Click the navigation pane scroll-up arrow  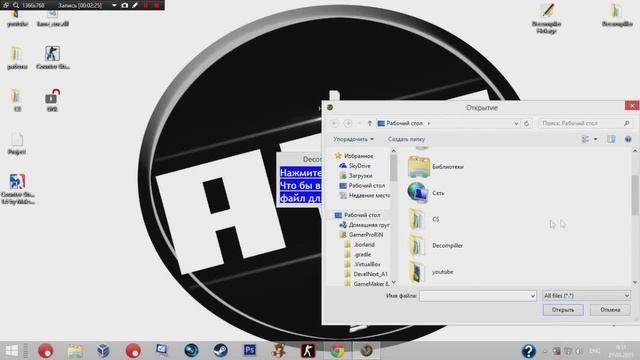click(393, 151)
